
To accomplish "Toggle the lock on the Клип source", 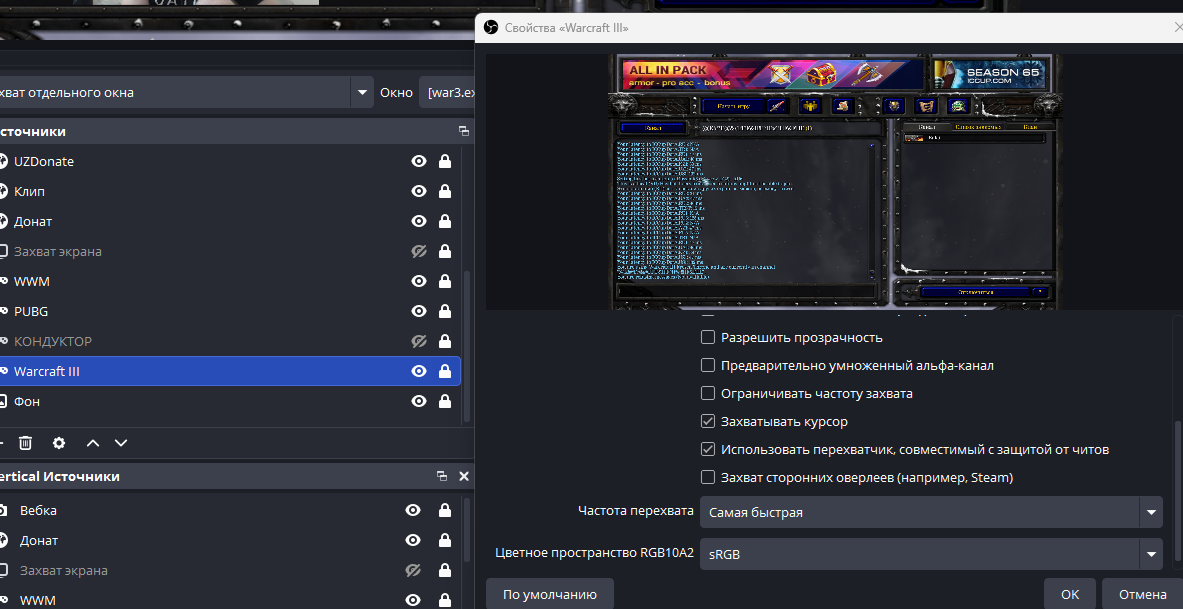I will click(x=445, y=192).
